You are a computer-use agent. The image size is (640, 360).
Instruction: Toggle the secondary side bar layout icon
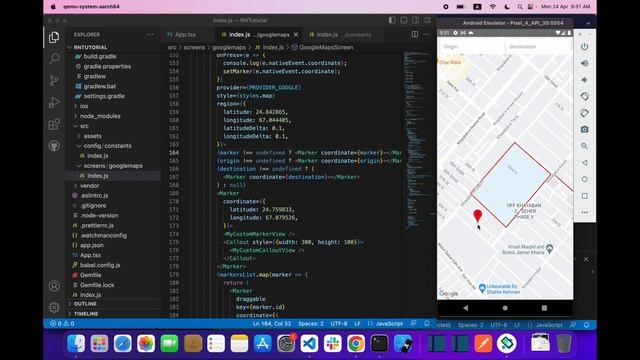pyautogui.click(x=416, y=20)
